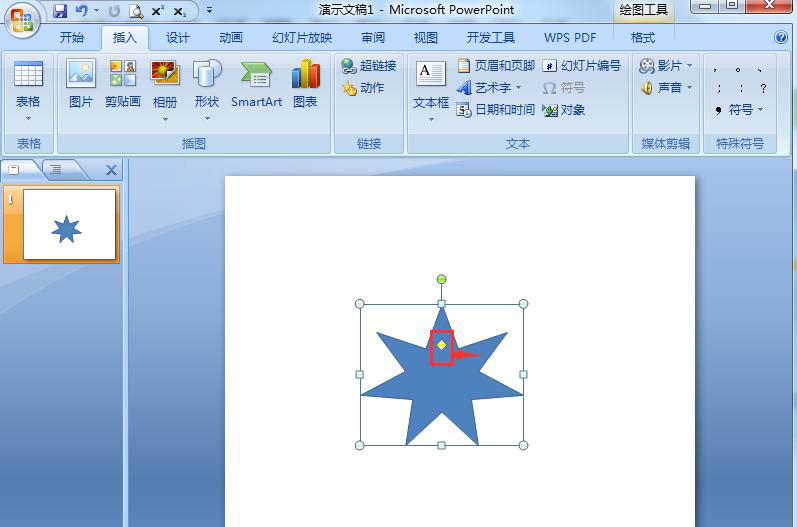This screenshot has width=797, height=527.
Task: Create a photo album (相册)
Action: click(x=165, y=84)
